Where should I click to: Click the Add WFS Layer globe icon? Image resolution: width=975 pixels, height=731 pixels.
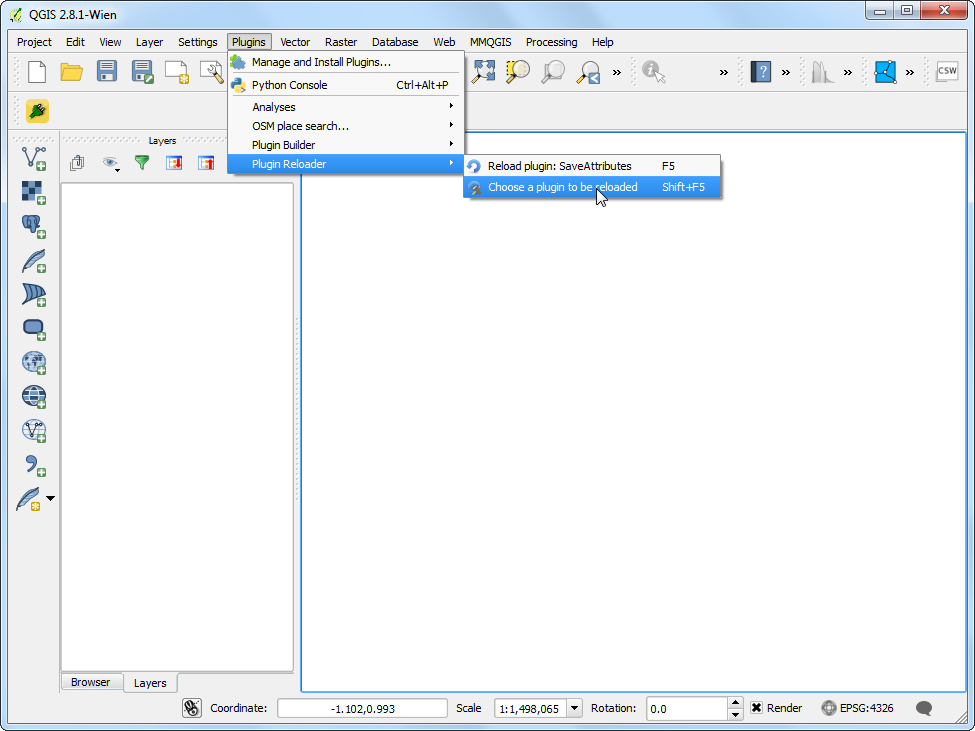(x=34, y=430)
